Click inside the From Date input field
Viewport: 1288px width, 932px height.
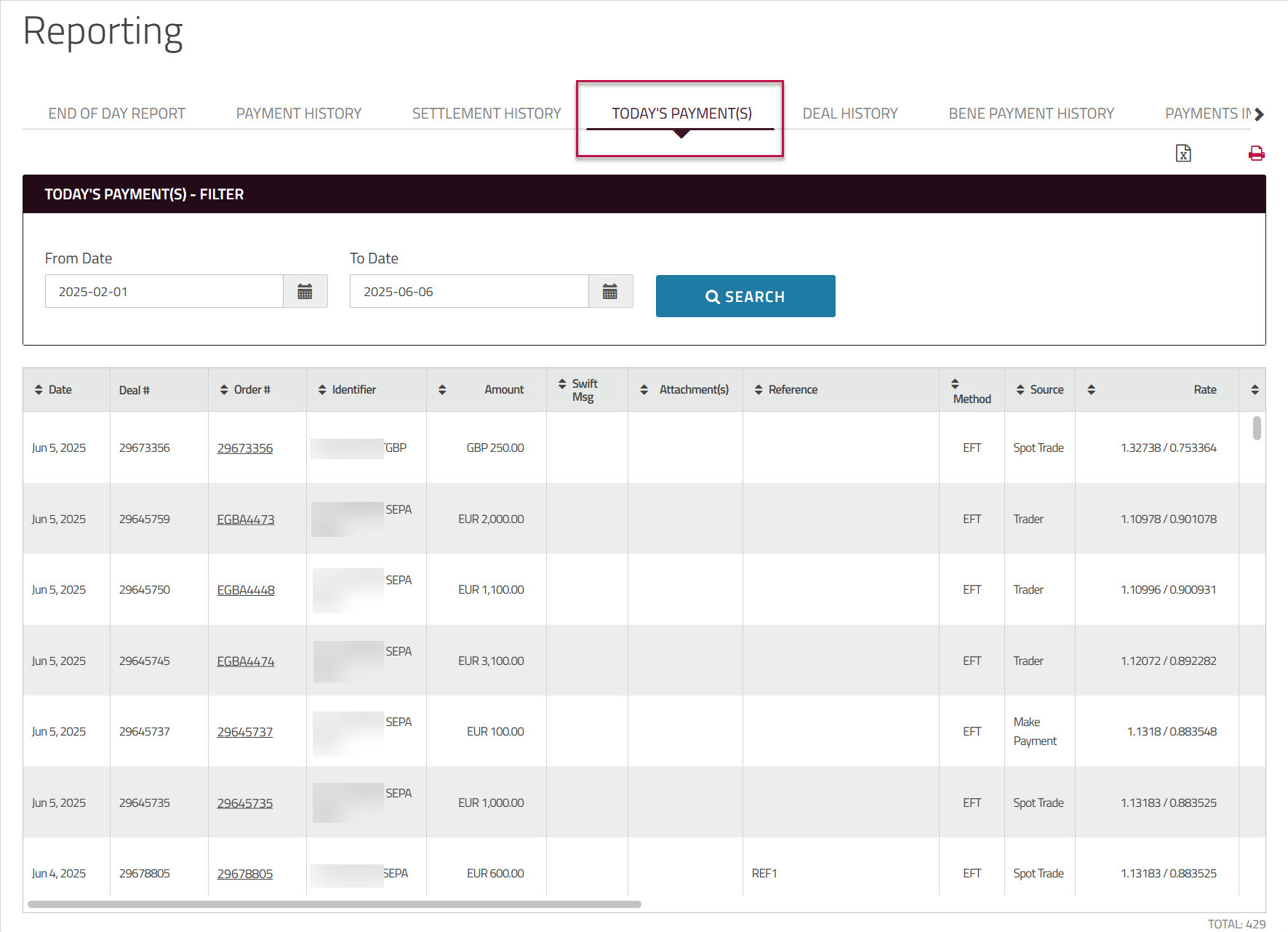pyautogui.click(x=164, y=291)
